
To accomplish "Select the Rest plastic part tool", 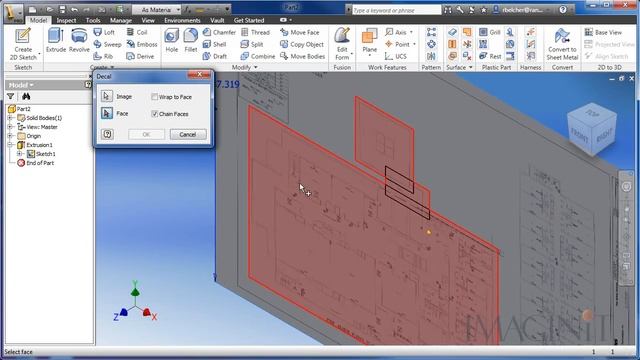I will tap(490, 56).
